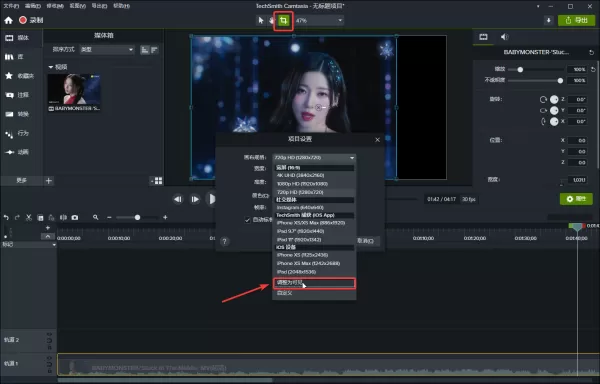Toggle the checkbox in the project settings dialog
This screenshot has width=600, height=384.
point(247,220)
